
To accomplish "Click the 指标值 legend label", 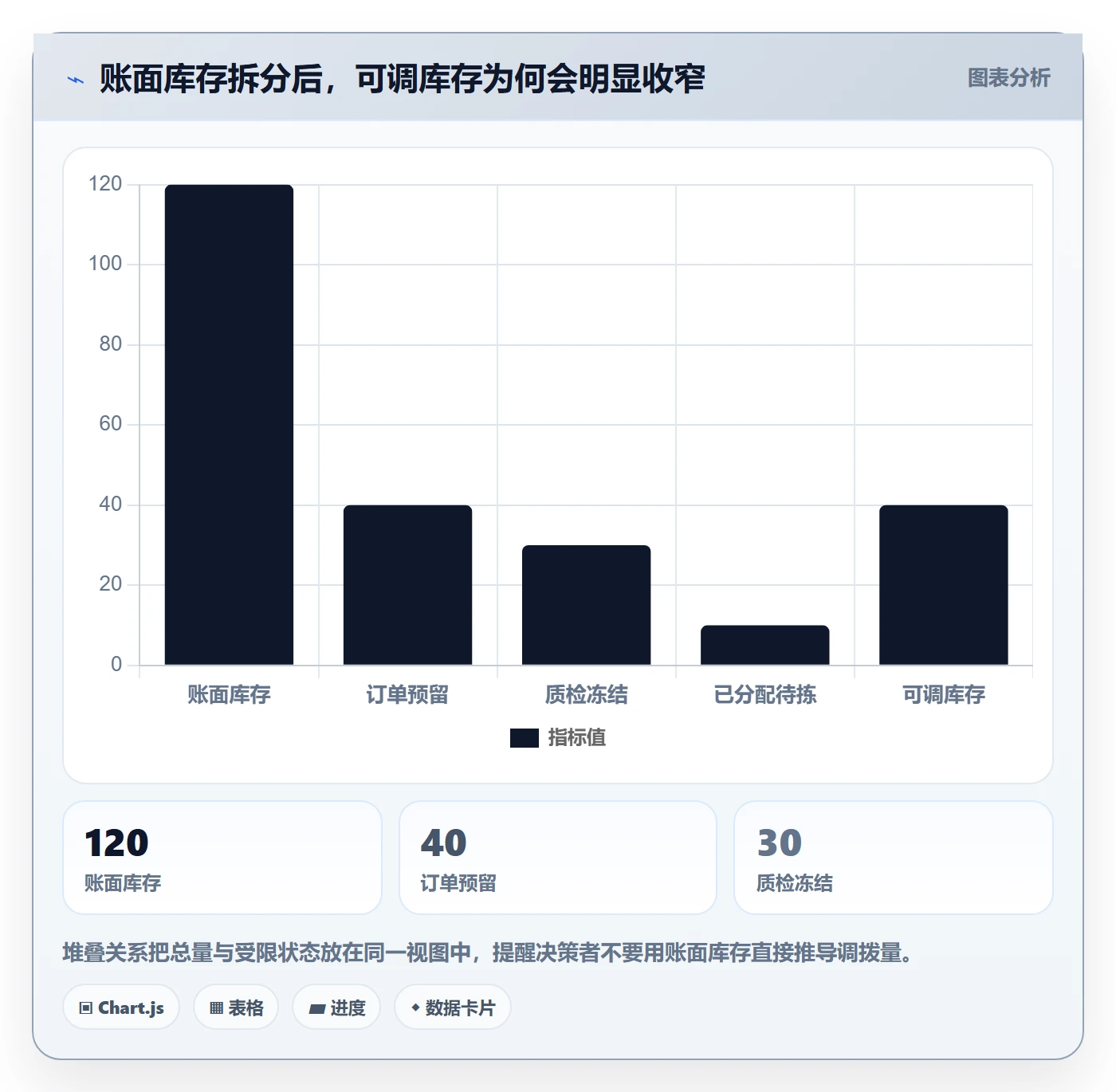I will (577, 738).
